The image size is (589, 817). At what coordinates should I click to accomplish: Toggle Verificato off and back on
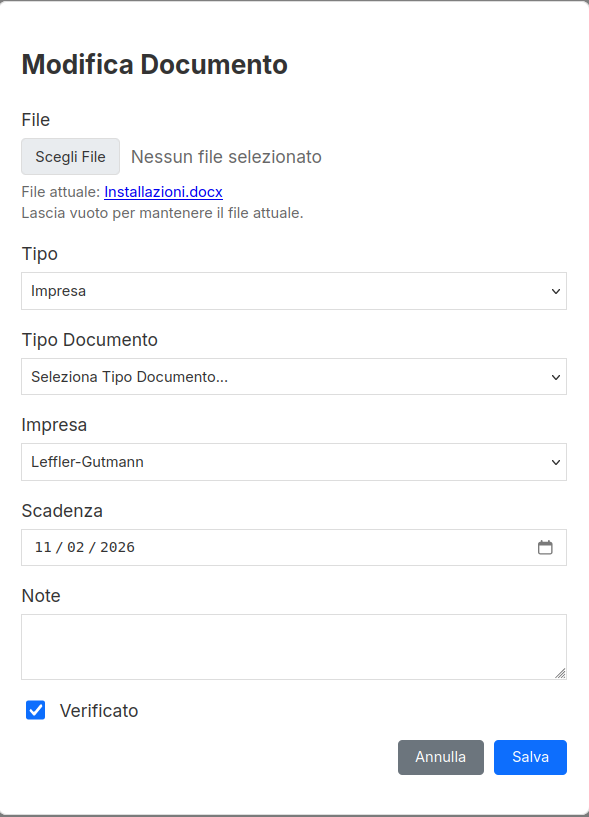click(35, 710)
